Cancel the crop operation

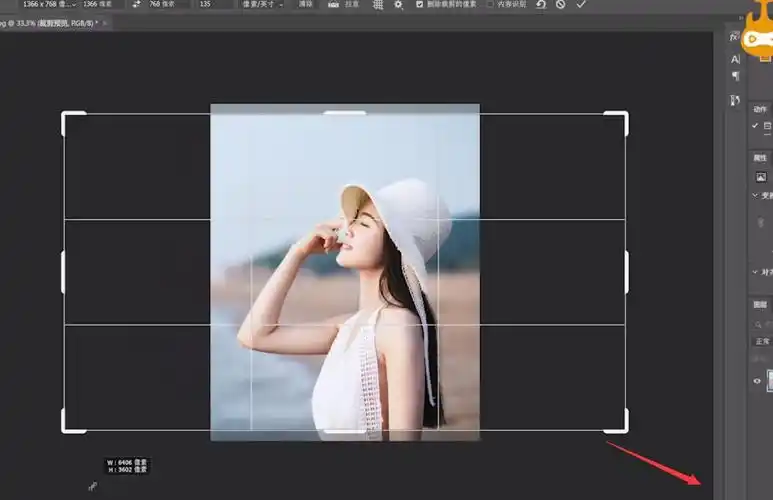pos(560,5)
